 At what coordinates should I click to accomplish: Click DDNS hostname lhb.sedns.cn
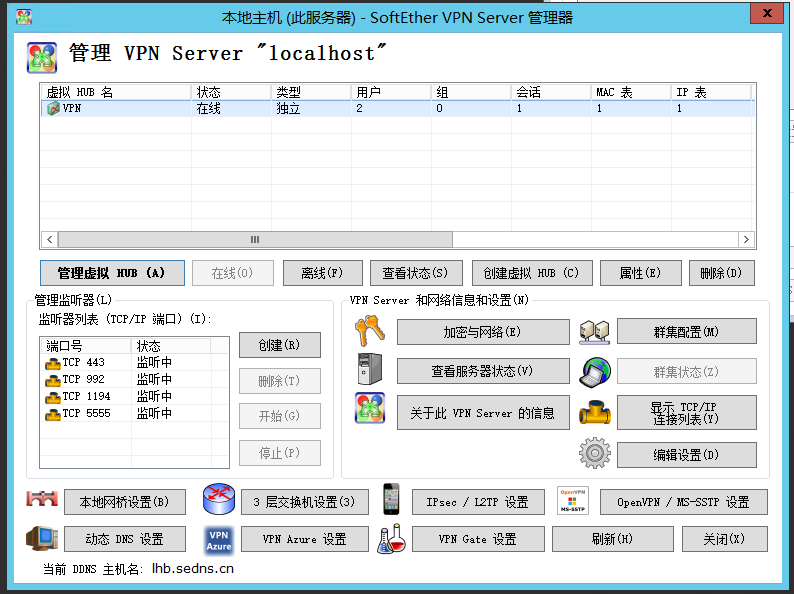click(193, 569)
